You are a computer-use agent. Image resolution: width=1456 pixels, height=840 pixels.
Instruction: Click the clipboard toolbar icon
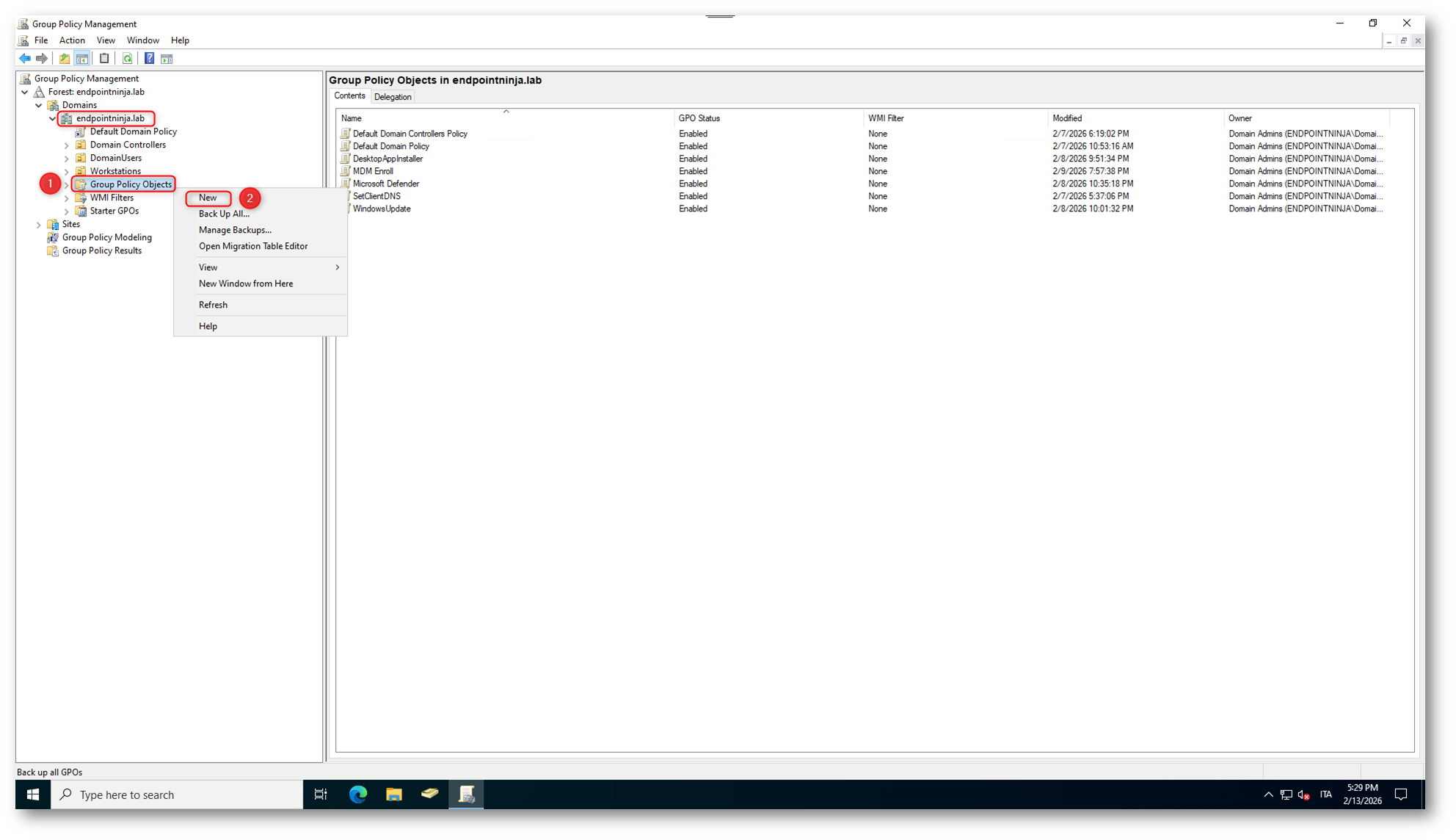tap(104, 59)
